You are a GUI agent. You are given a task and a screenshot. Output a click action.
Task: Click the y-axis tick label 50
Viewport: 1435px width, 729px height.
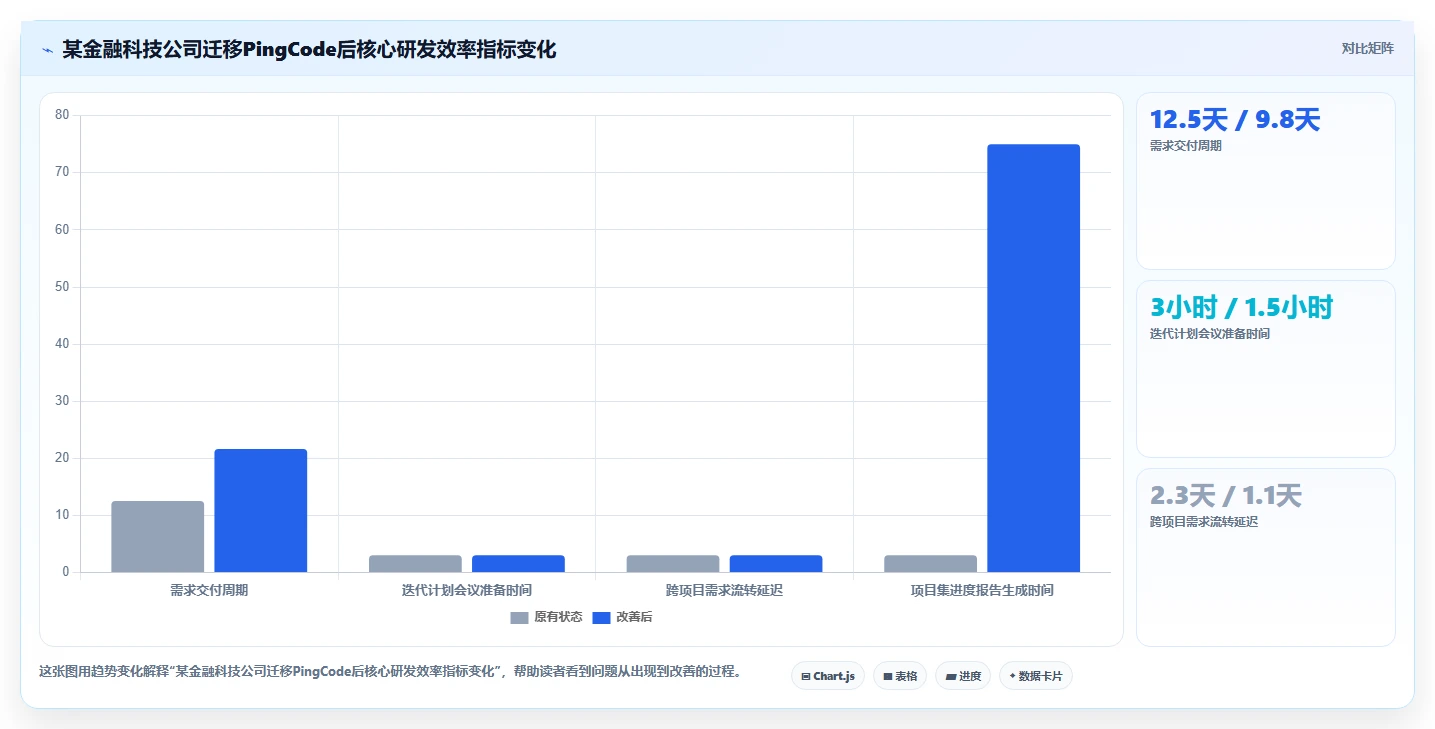pyautogui.click(x=62, y=287)
